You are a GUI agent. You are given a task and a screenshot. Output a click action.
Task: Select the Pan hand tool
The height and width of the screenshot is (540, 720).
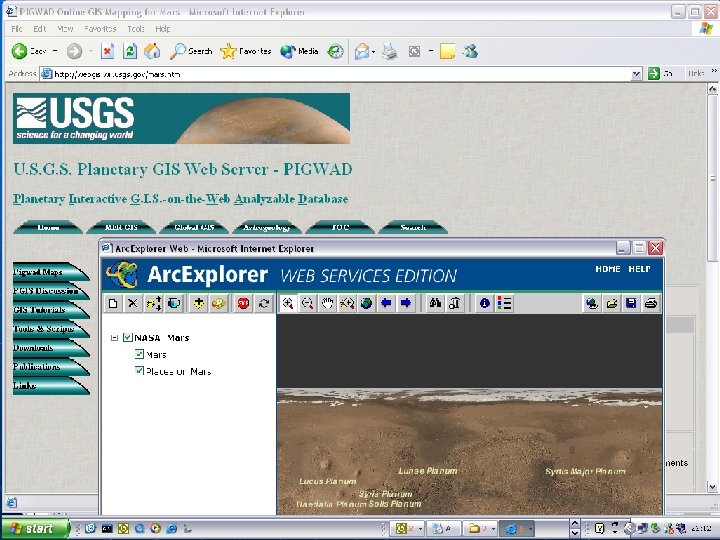click(327, 303)
